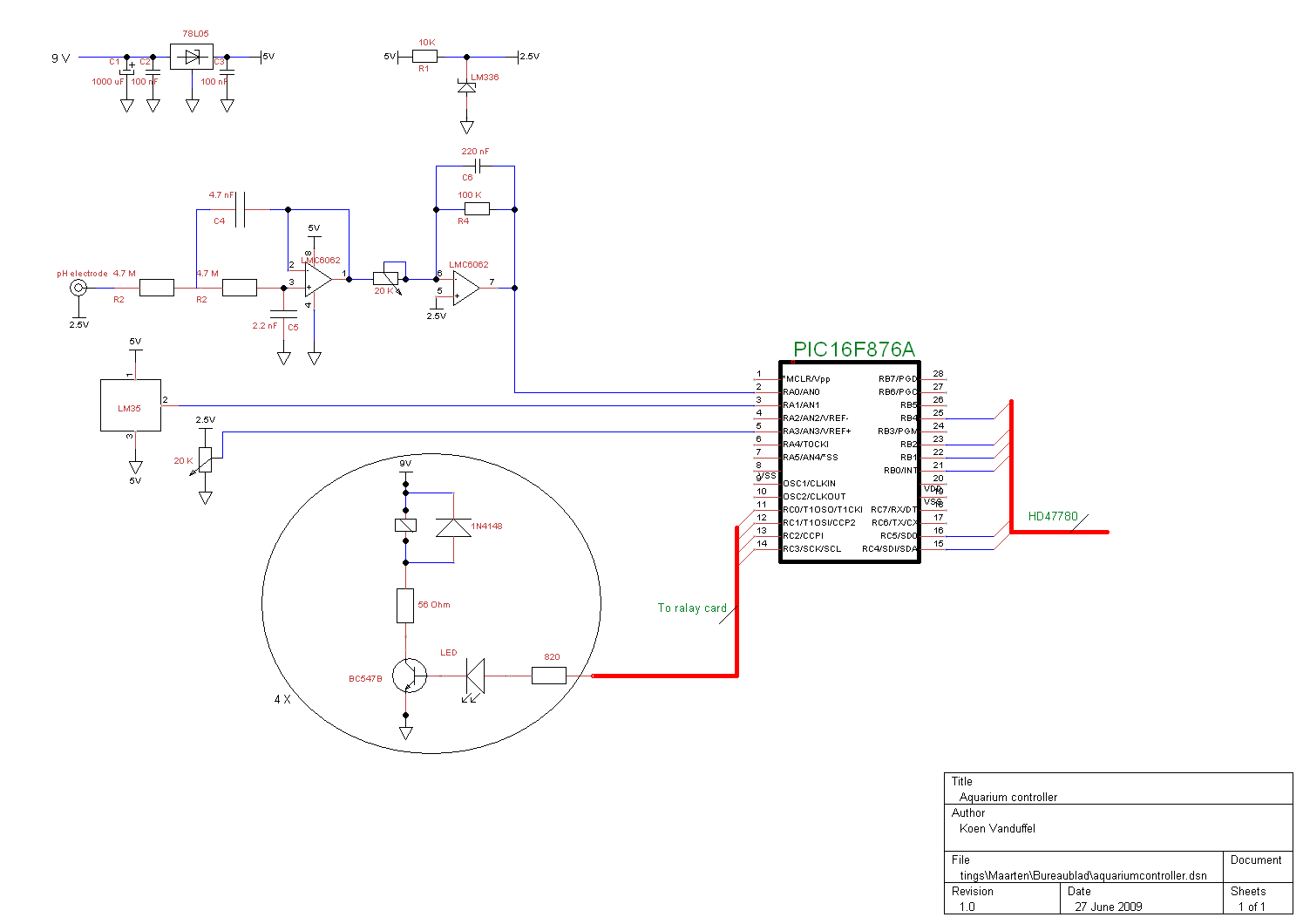Select the RC4/SDI/SDA pin label
1303x924 pixels.
click(890, 549)
